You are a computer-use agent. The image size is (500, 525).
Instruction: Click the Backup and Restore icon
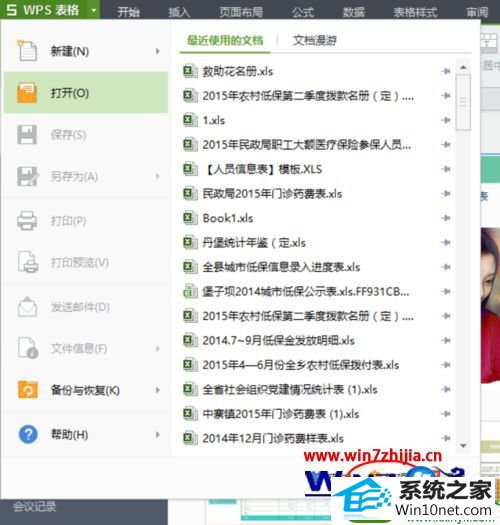click(27, 390)
